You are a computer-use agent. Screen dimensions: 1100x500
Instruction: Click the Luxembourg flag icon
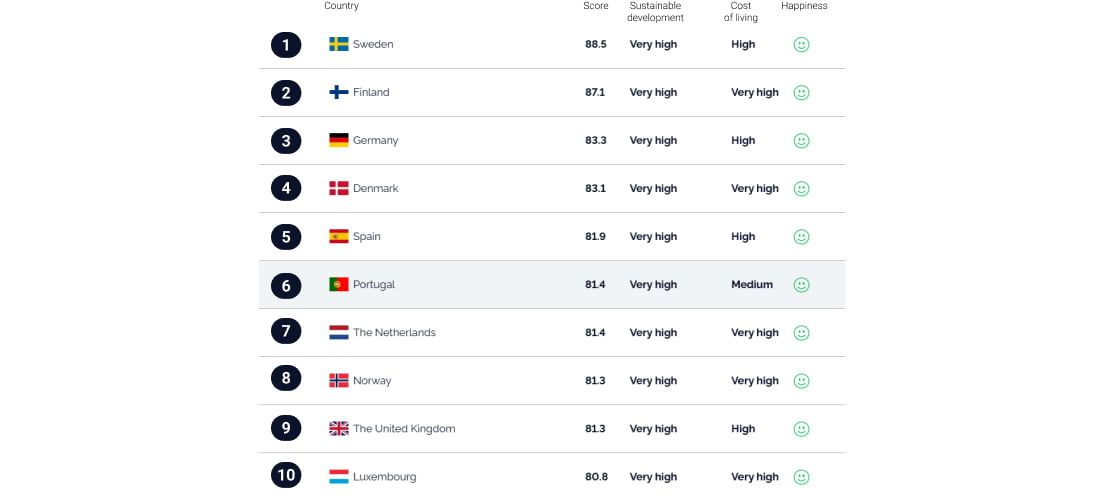[x=339, y=476]
